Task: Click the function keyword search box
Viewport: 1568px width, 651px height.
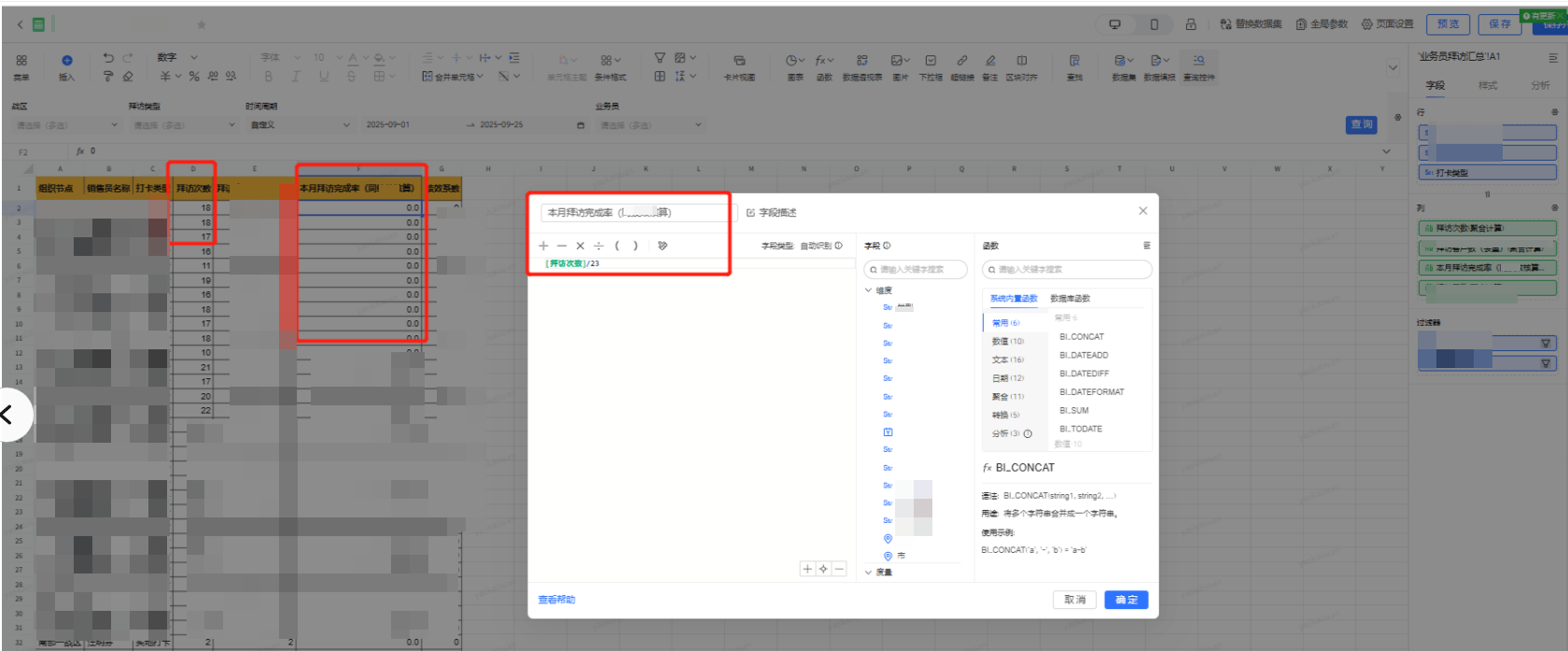Action: (x=1069, y=270)
